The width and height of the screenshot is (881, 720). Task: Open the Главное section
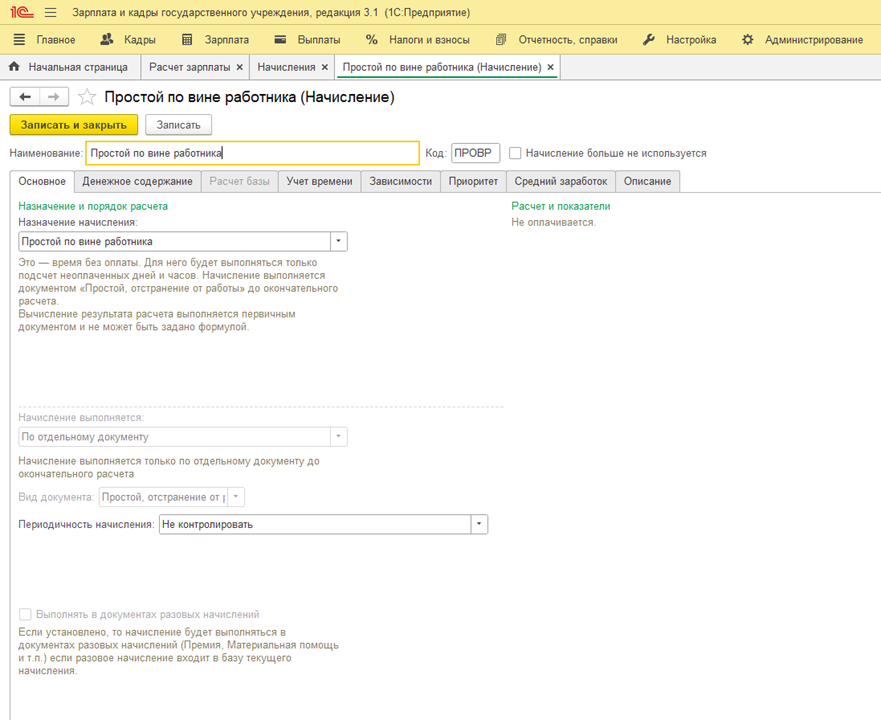44,40
